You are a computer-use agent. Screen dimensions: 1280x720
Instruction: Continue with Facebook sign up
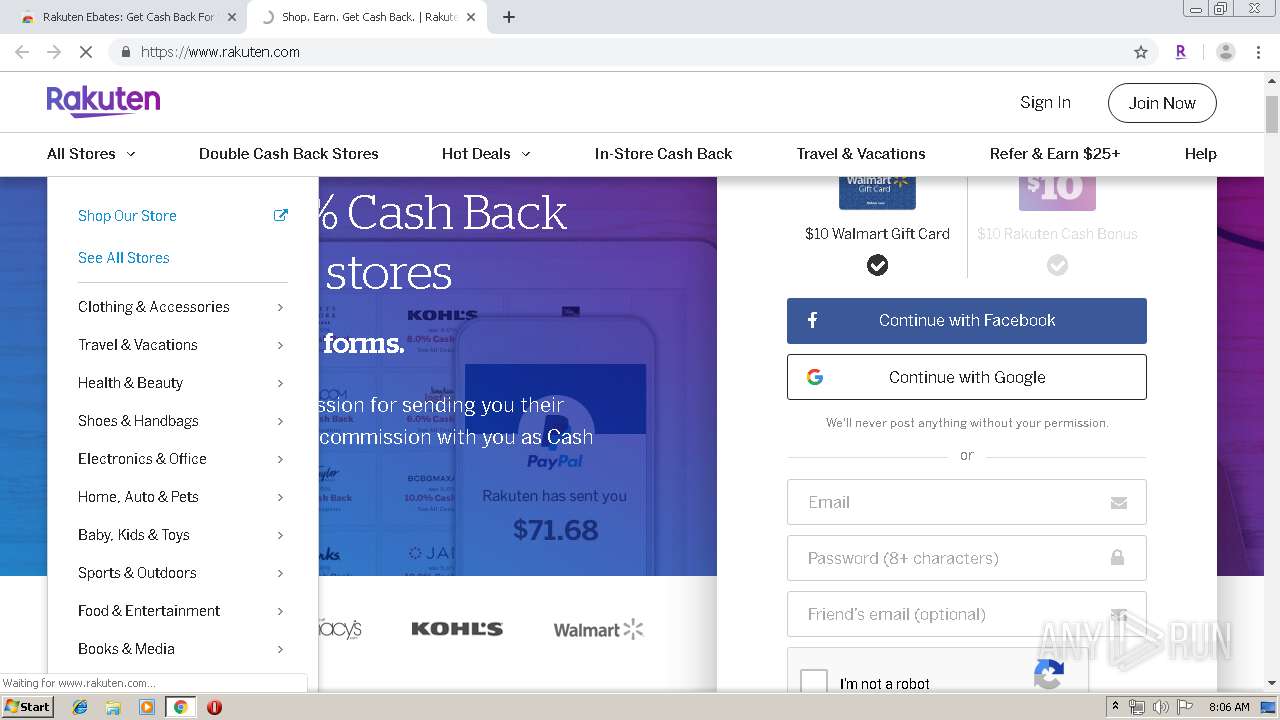tap(967, 321)
